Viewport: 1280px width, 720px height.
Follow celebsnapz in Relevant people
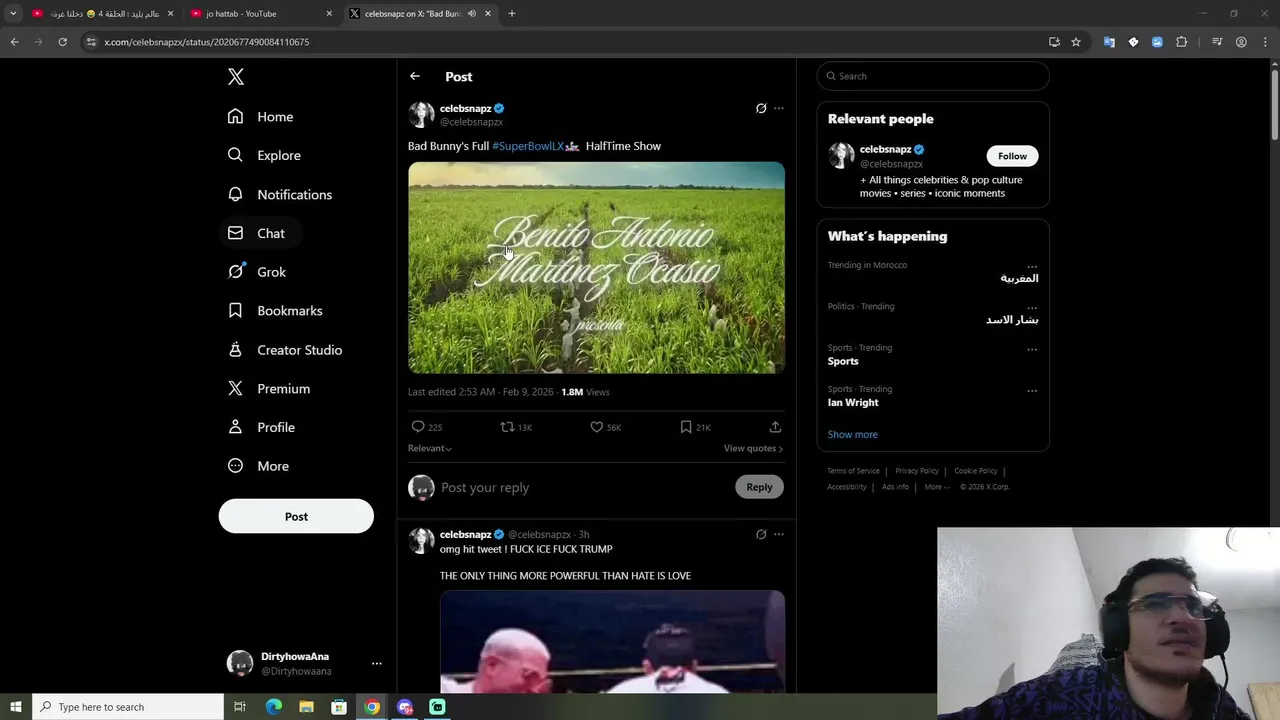click(1012, 156)
